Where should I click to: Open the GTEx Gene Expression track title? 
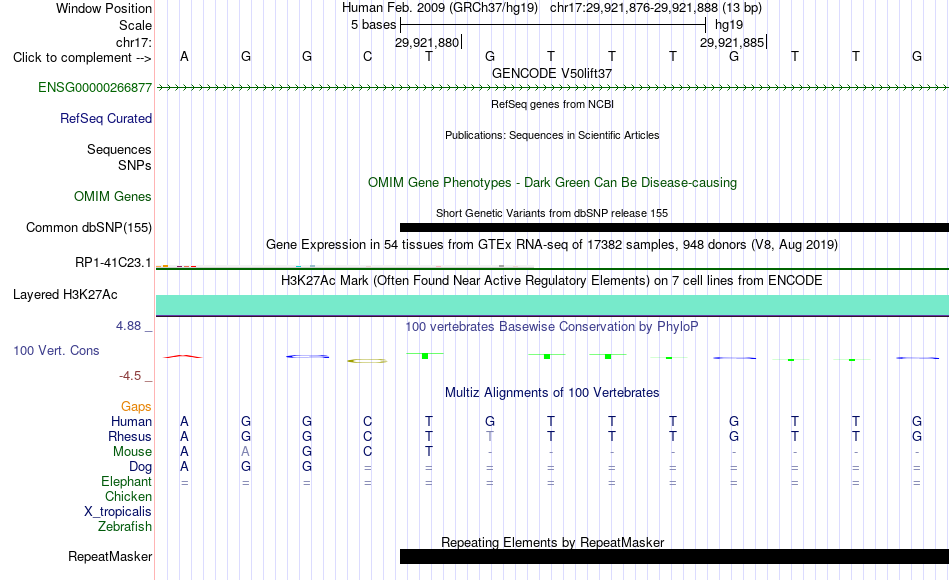(552, 245)
